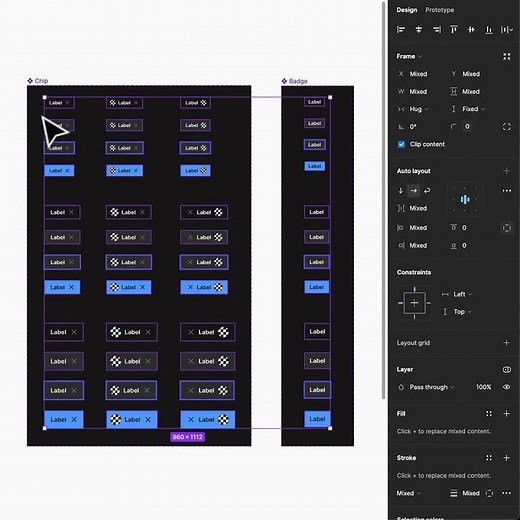The image size is (520, 520).
Task: Switch to the Design tab
Action: (407, 10)
